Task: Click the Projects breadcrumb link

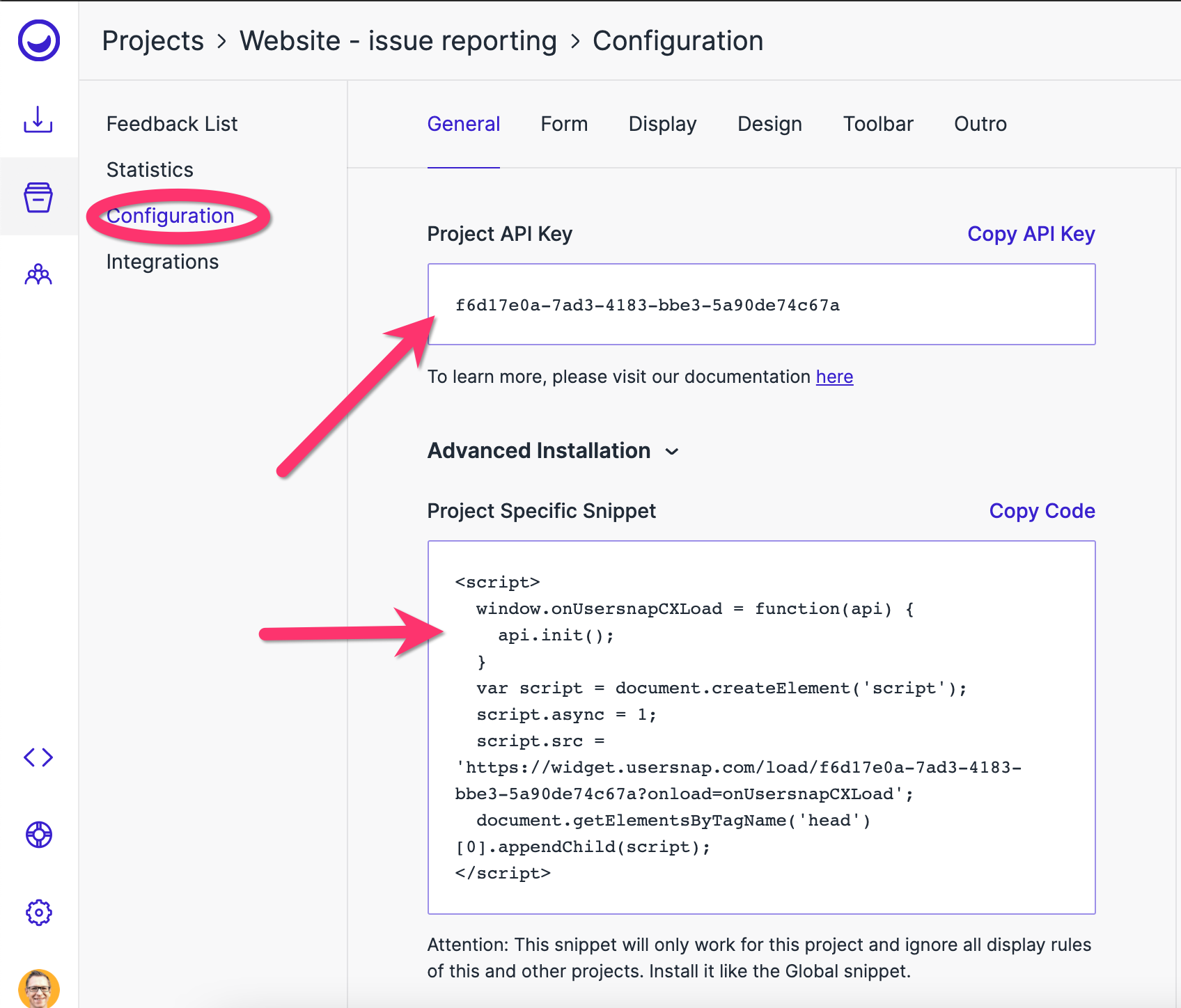Action: [x=153, y=41]
